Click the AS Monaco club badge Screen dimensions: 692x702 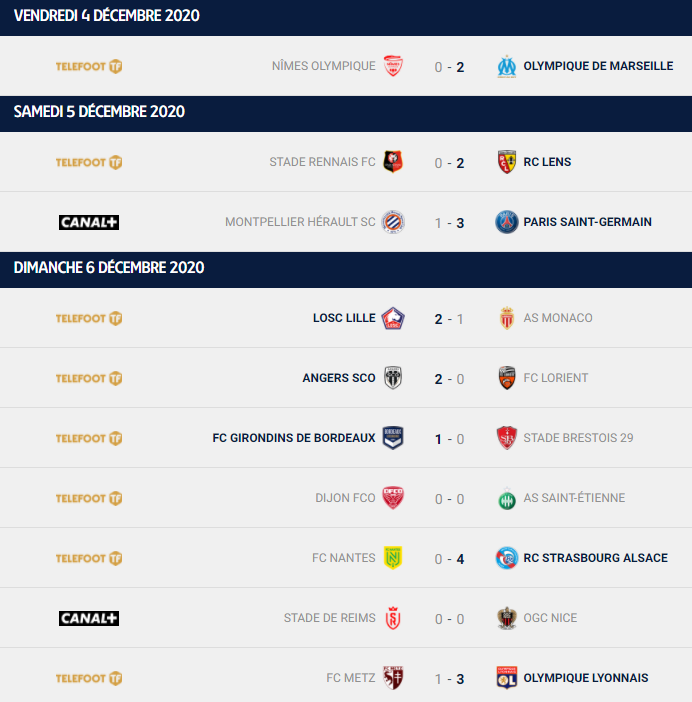(507, 318)
